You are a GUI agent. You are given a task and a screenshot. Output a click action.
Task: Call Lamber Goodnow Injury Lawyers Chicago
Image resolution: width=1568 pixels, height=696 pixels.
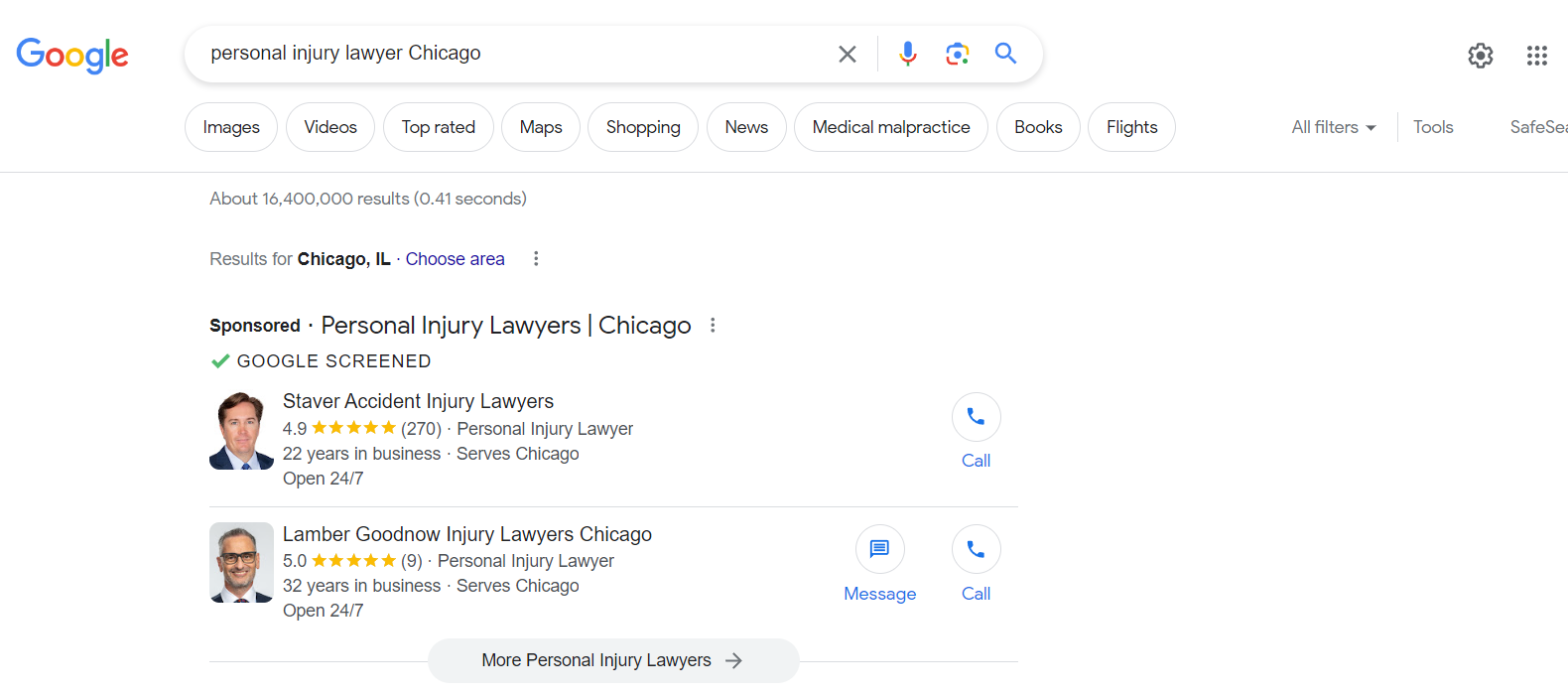[977, 565]
